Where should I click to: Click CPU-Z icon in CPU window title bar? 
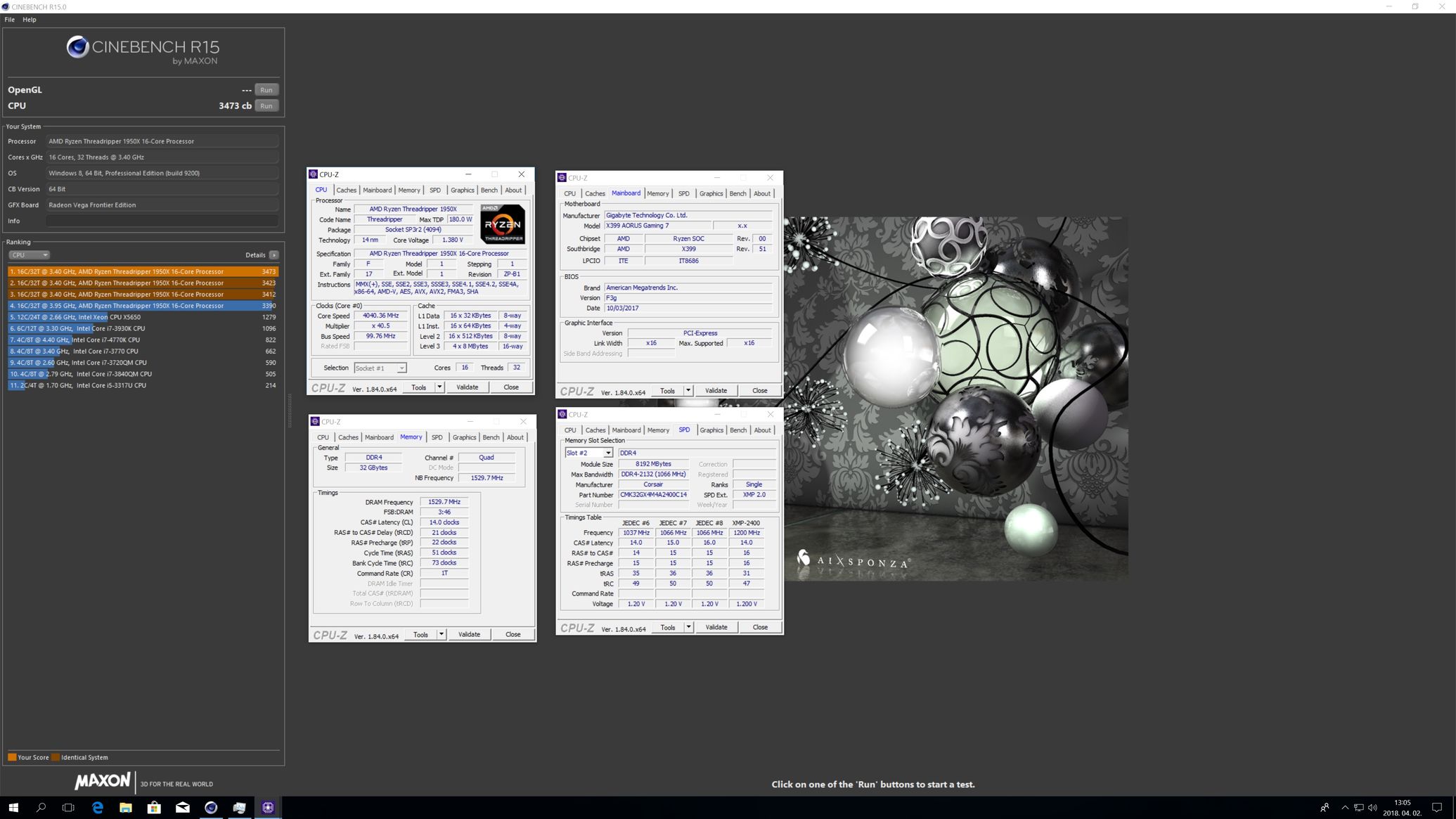[x=314, y=174]
